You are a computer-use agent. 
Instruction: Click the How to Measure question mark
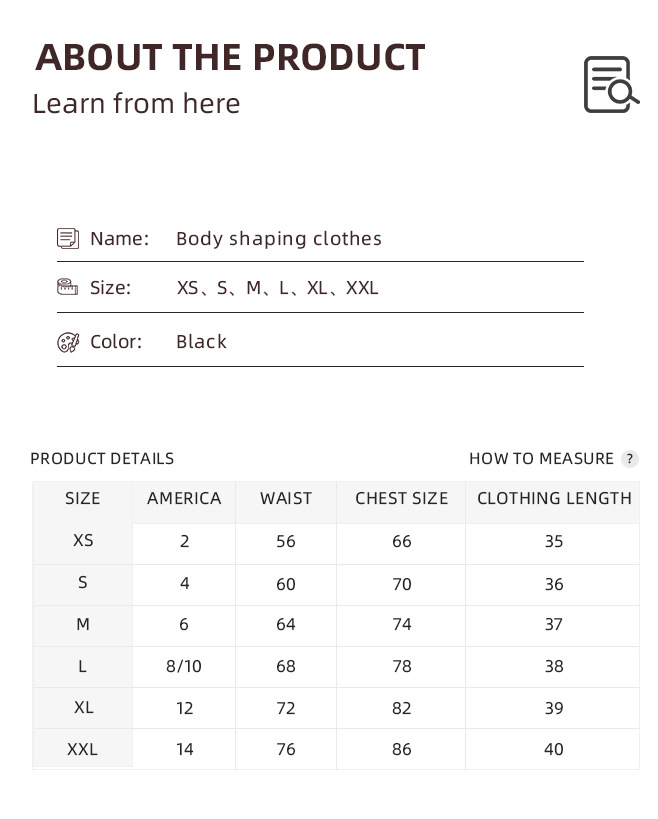629,459
